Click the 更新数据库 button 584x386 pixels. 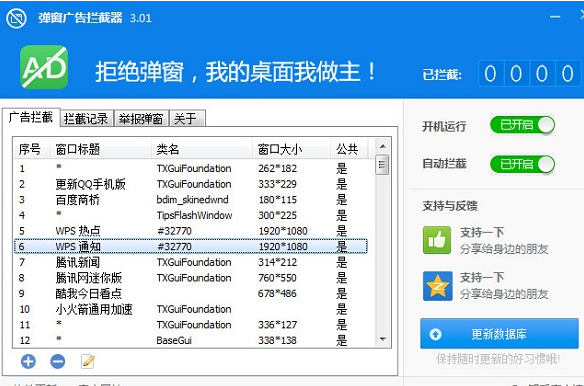499,333
